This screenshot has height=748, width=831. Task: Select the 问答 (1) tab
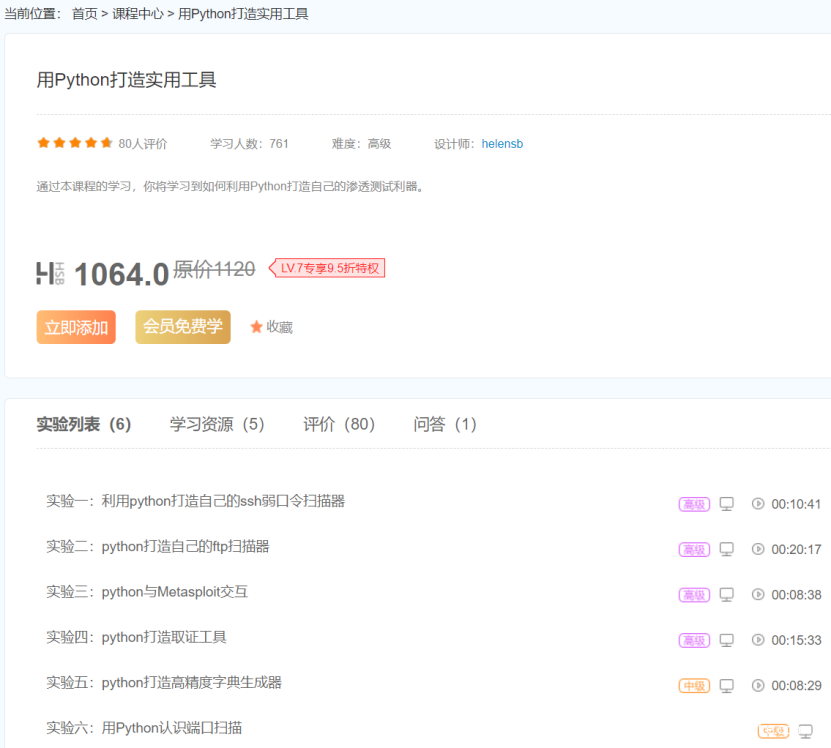445,424
